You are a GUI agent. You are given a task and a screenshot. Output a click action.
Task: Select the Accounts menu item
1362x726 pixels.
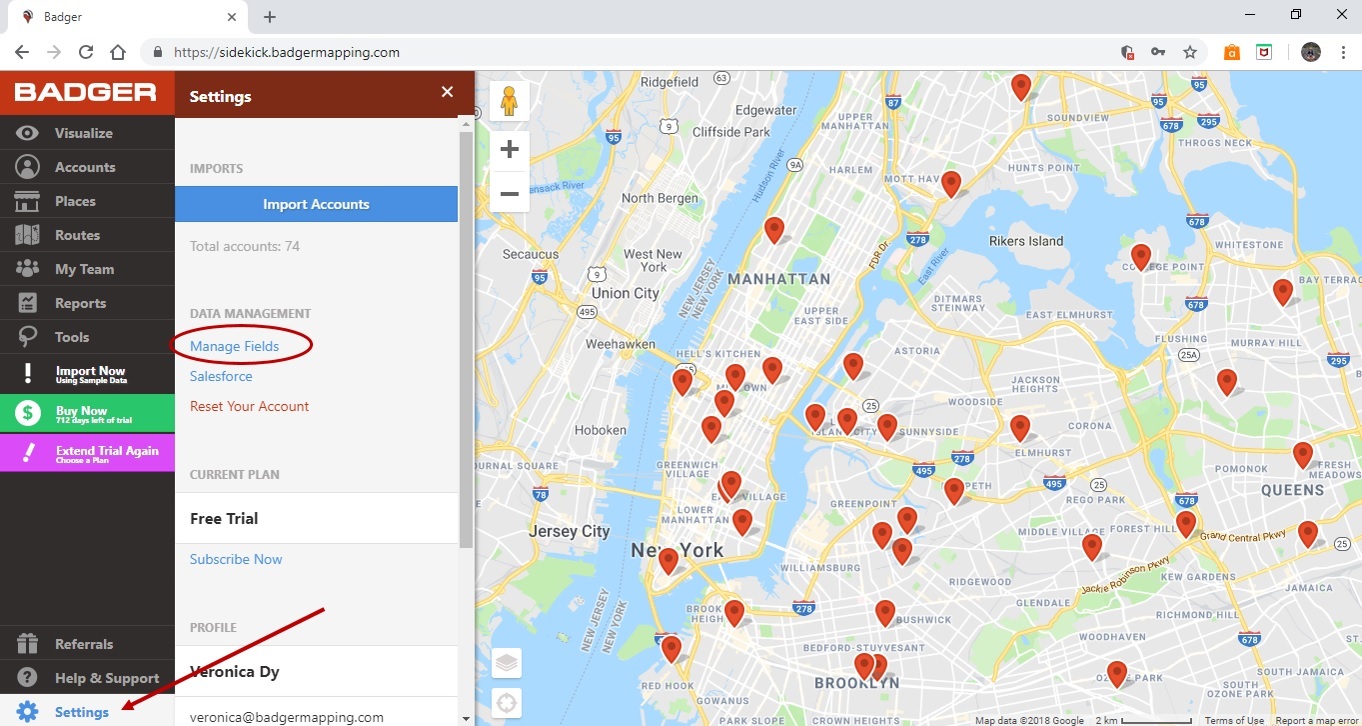87,167
